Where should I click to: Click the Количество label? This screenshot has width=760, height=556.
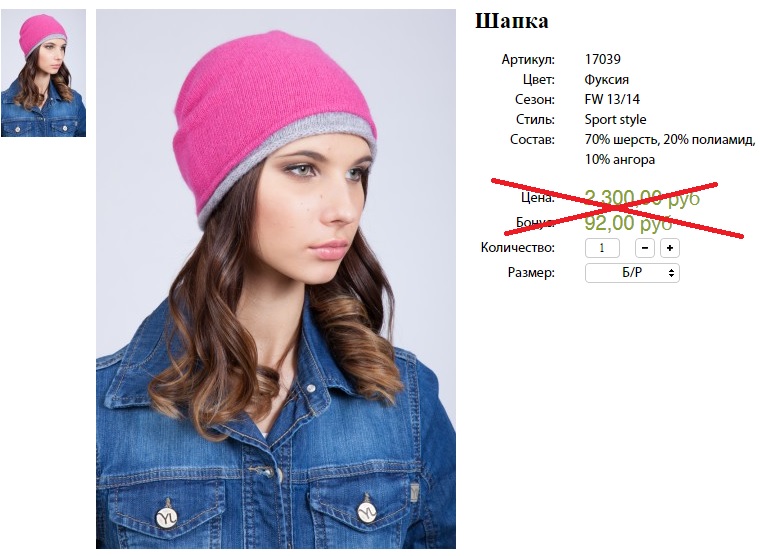click(x=518, y=248)
